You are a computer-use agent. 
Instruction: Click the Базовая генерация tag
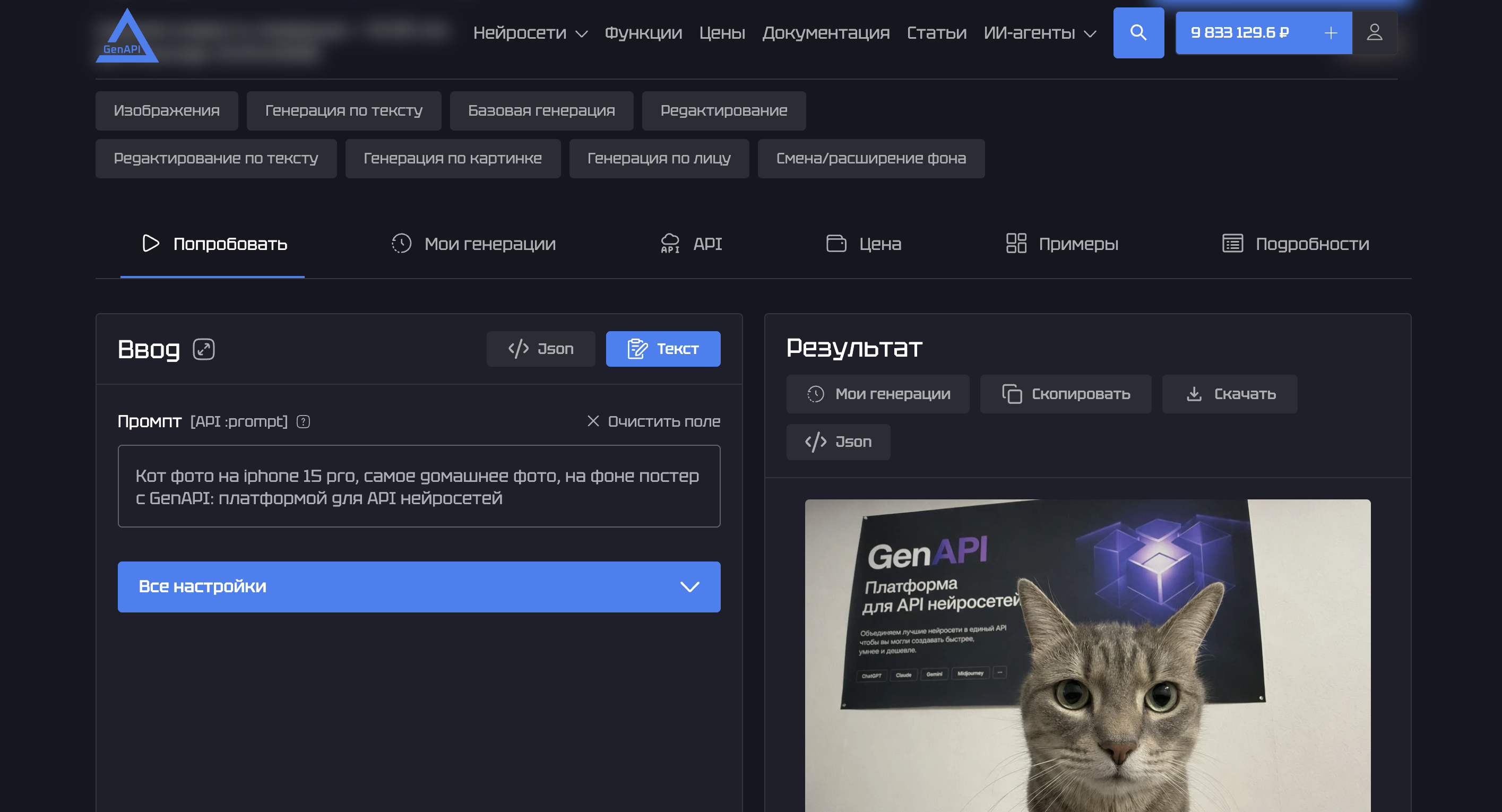[x=541, y=111]
